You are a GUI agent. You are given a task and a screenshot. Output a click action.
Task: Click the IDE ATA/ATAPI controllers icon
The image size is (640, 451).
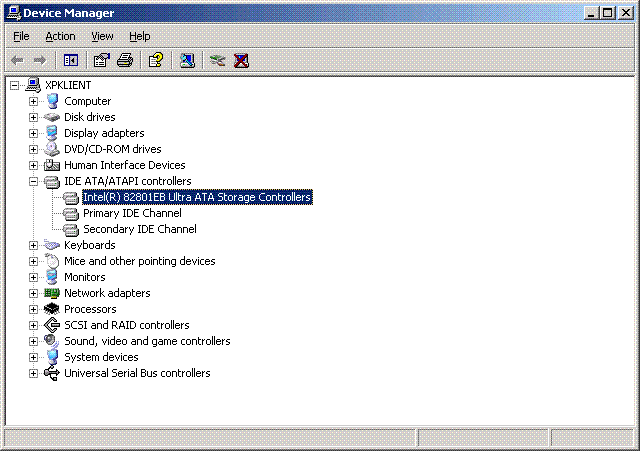52,181
